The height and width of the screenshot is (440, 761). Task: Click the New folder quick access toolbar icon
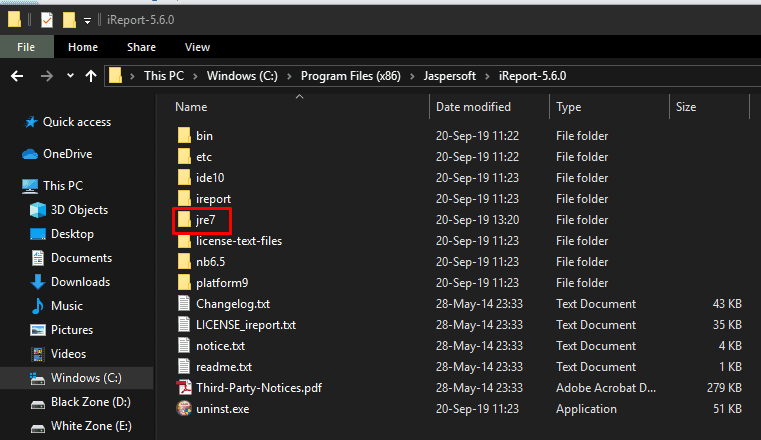pyautogui.click(x=69, y=20)
